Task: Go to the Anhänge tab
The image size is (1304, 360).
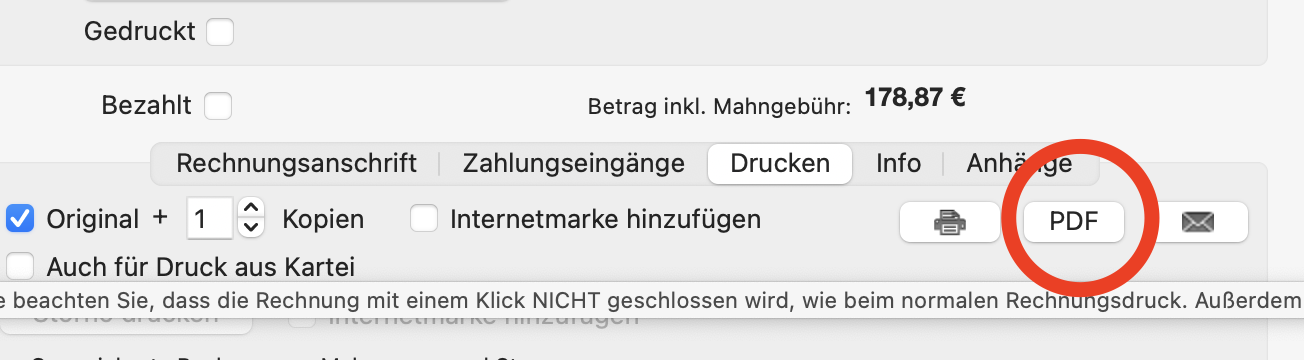Action: click(1019, 163)
